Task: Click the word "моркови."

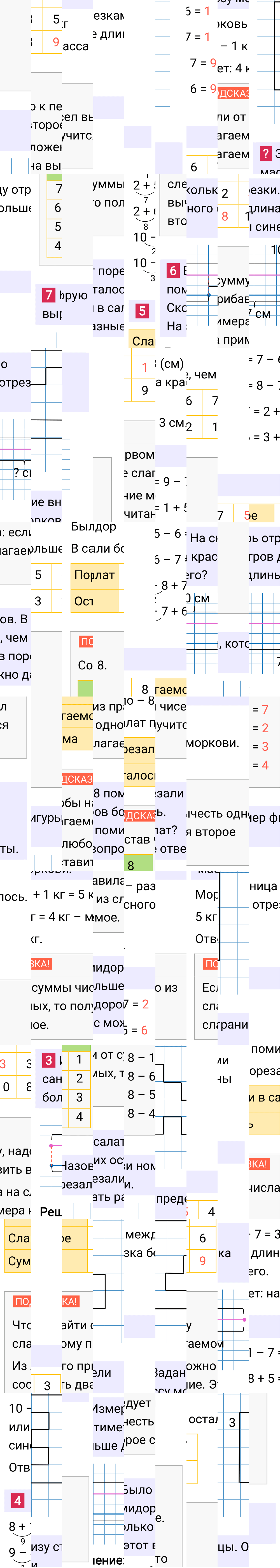Action: 212,743
